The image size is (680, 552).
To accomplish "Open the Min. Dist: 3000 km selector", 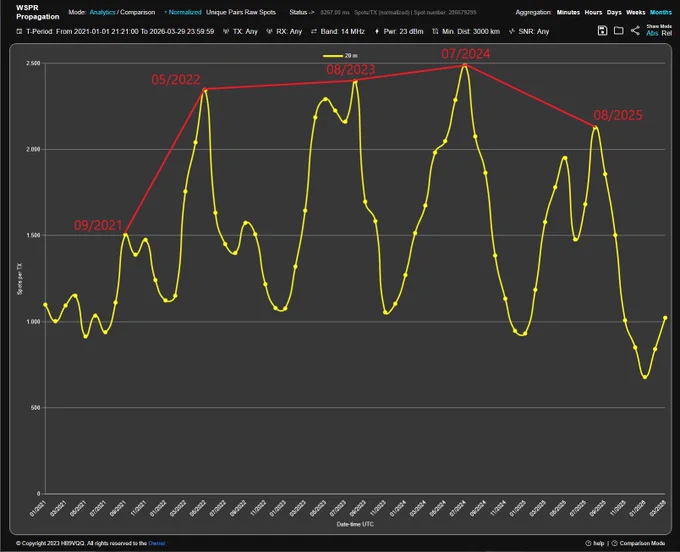I will click(471, 32).
